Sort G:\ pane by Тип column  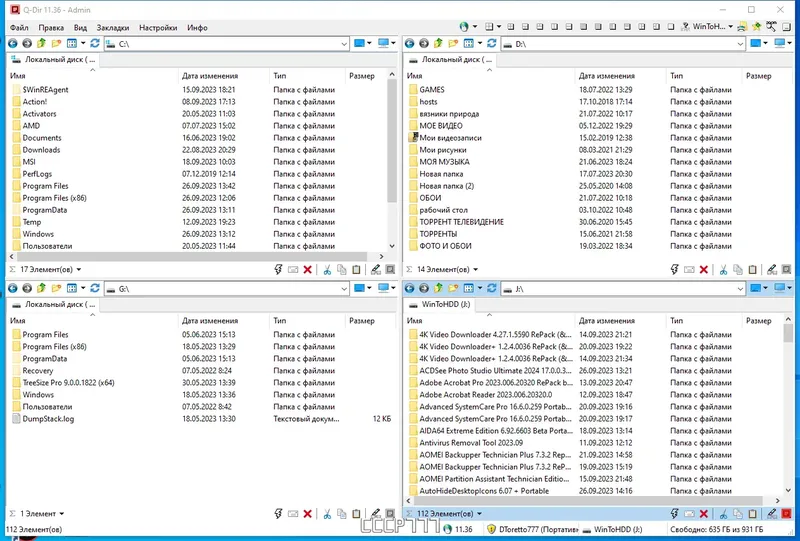[x=280, y=321]
